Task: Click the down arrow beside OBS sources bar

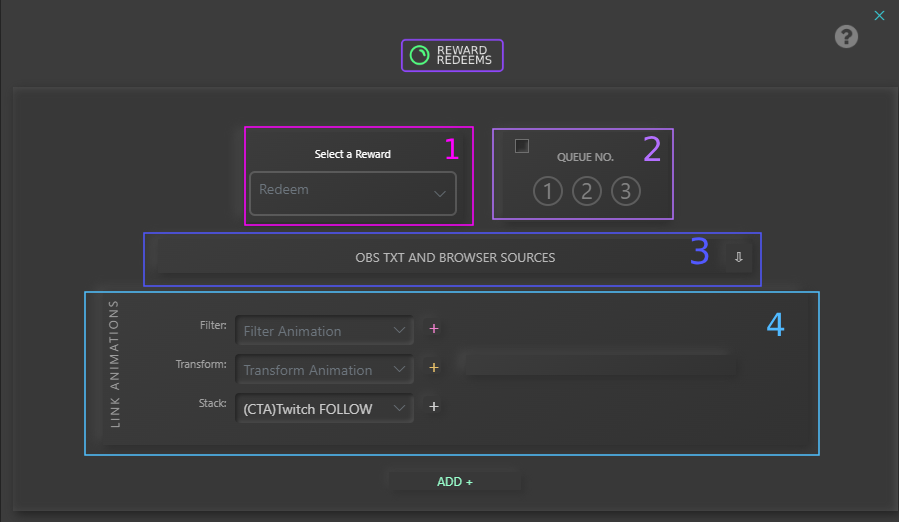Action: [x=738, y=257]
